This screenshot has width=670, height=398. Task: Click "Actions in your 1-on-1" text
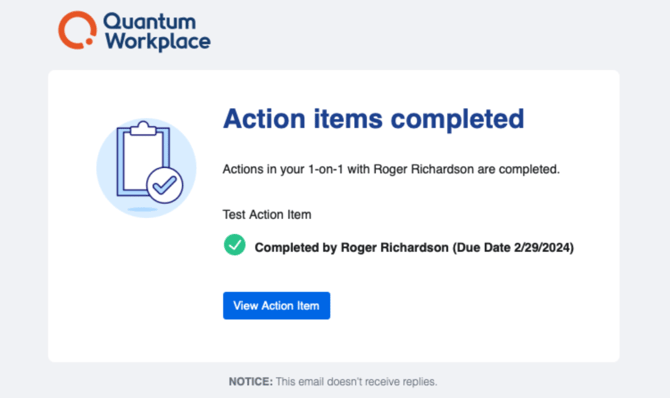[283, 169]
